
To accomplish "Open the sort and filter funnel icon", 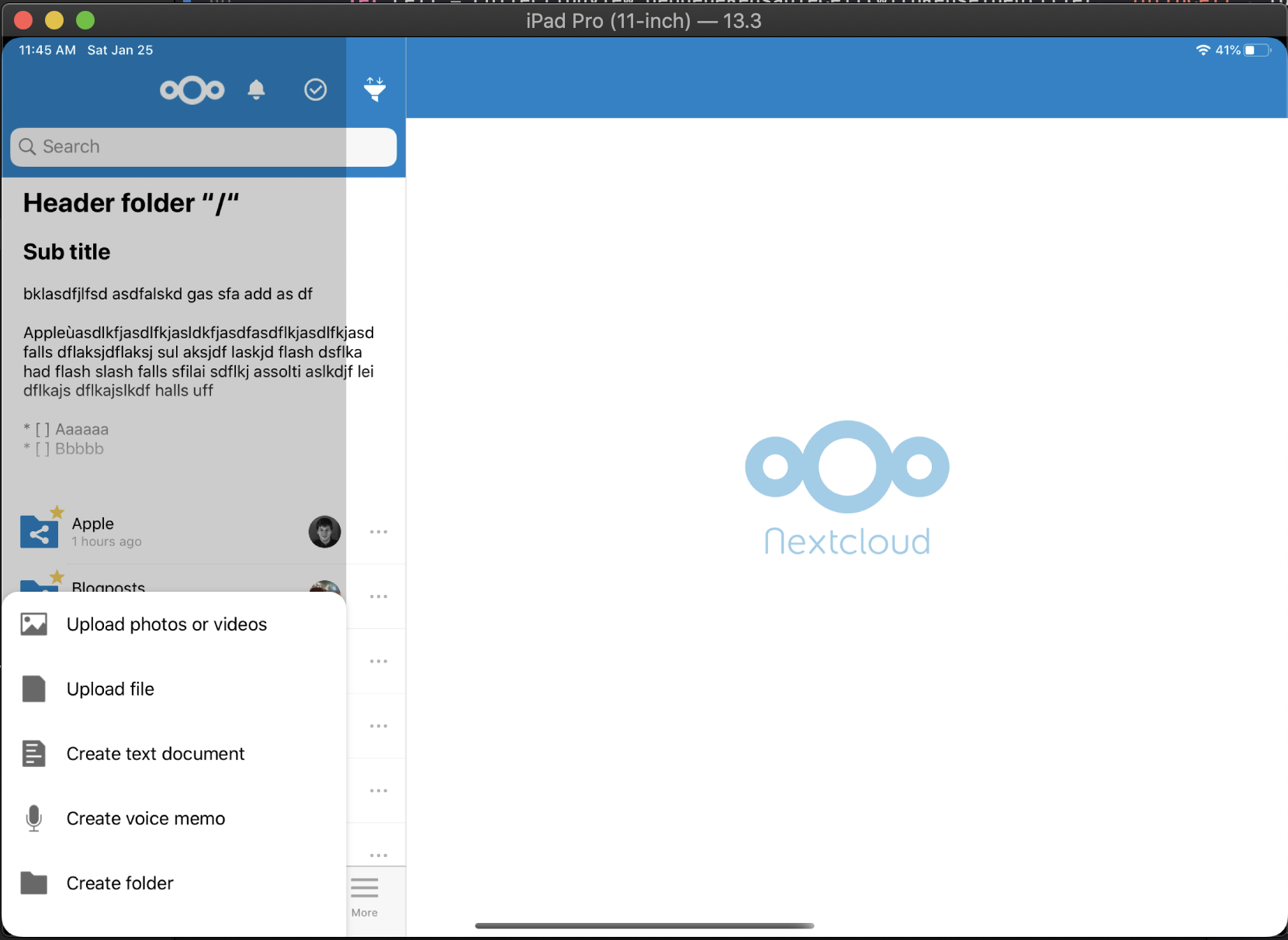I will point(375,90).
